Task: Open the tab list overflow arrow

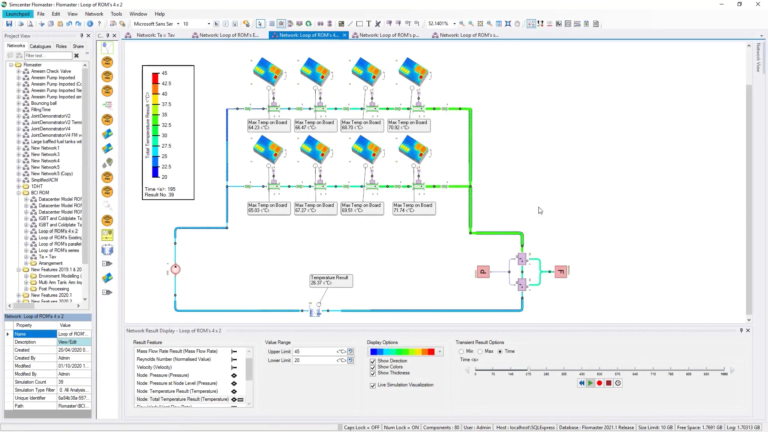Action: [761, 36]
